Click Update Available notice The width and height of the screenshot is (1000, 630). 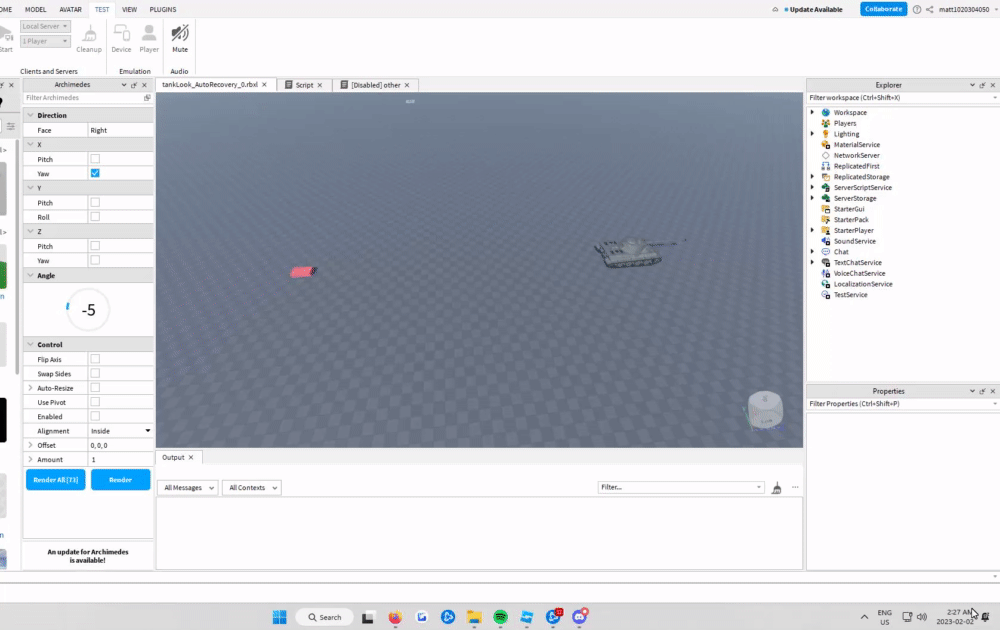[813, 10]
